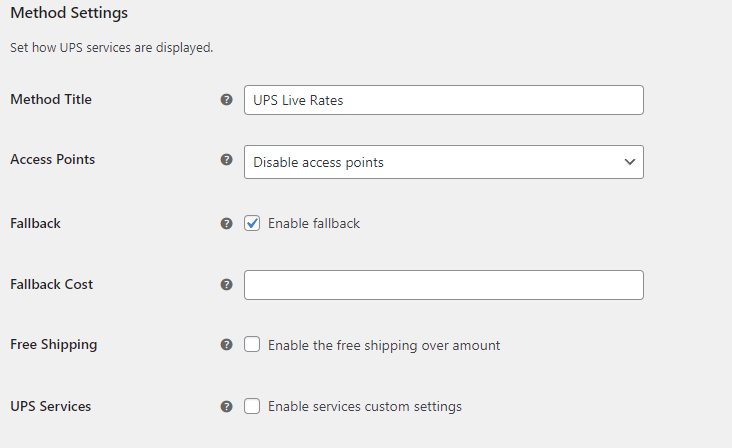Focus the empty Fallback Cost input
The image size is (732, 448).
pos(443,285)
